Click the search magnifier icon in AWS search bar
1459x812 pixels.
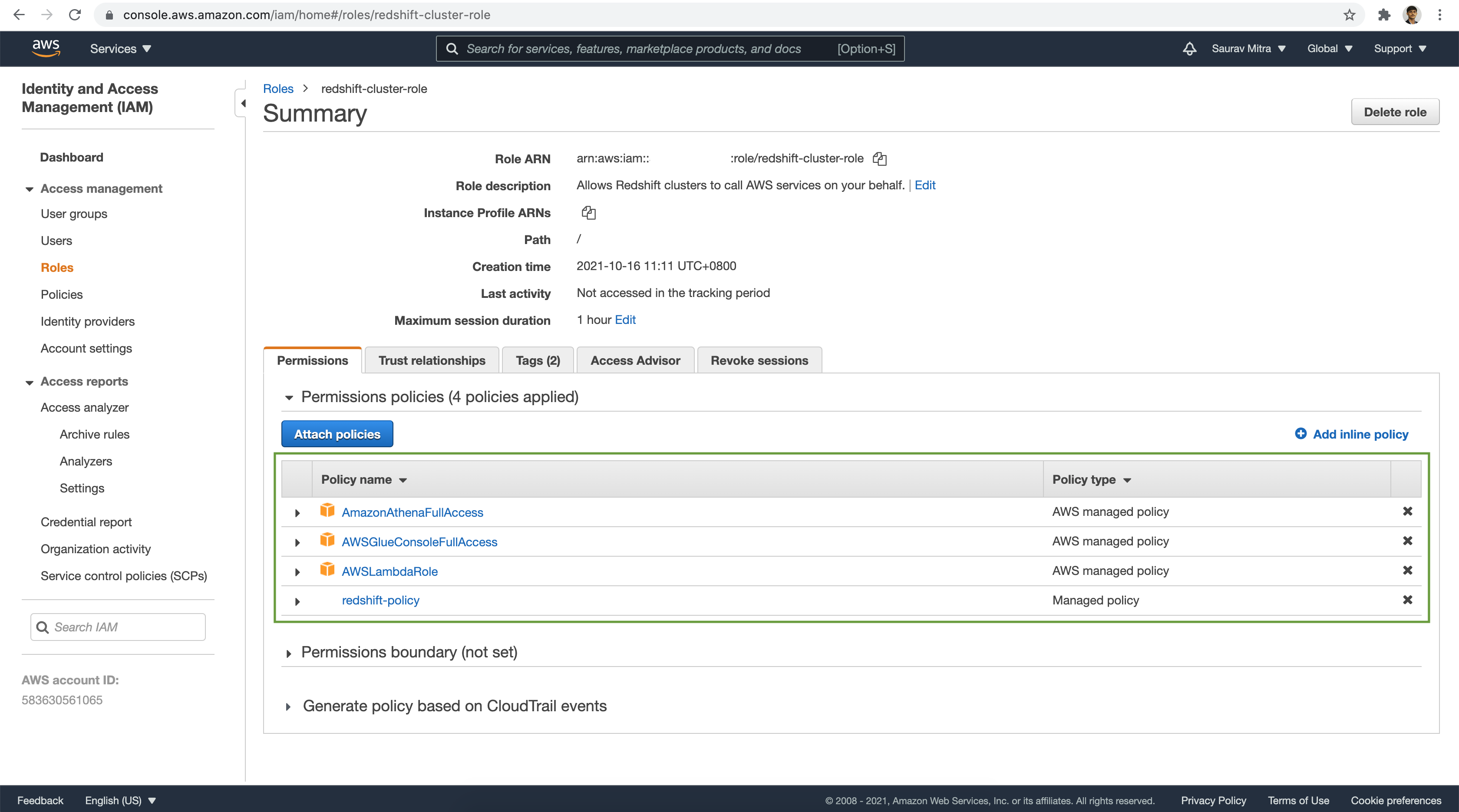(x=452, y=49)
